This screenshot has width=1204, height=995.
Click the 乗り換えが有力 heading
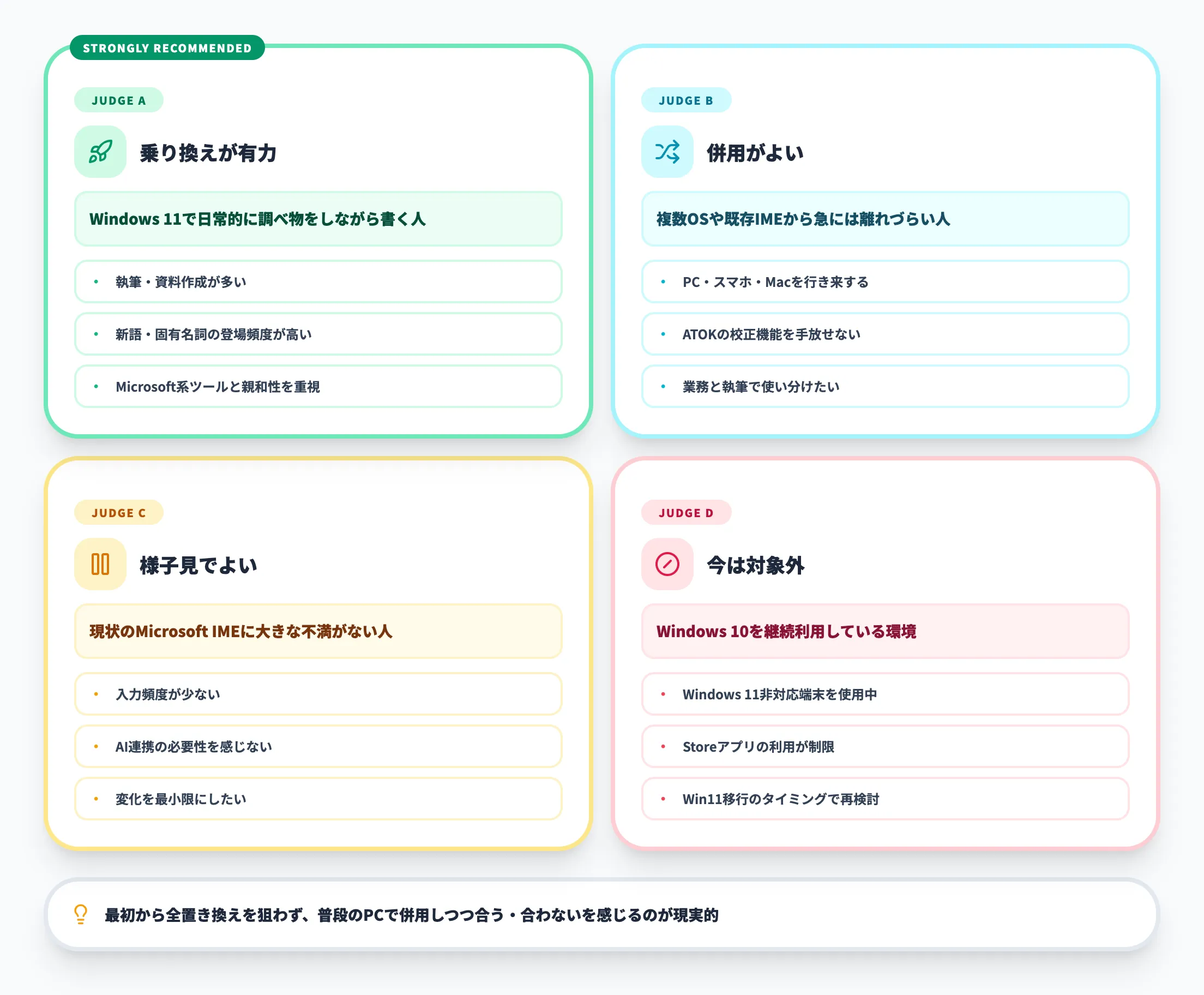click(208, 153)
